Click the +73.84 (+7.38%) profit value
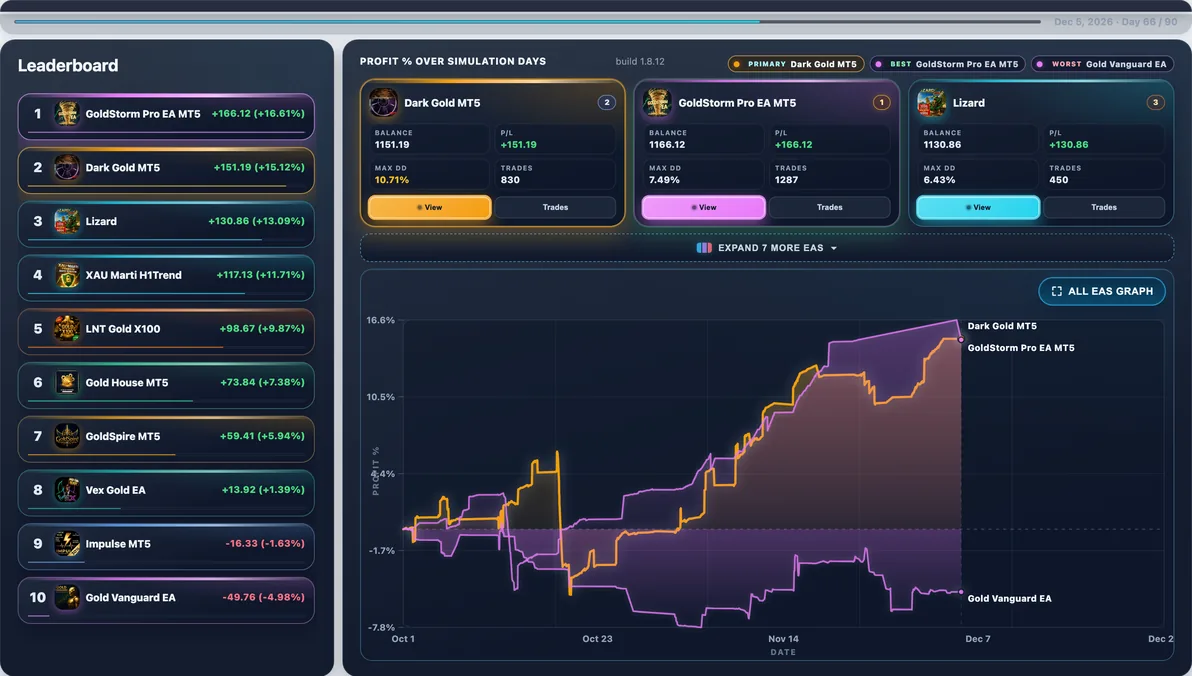1192x676 pixels. (262, 382)
